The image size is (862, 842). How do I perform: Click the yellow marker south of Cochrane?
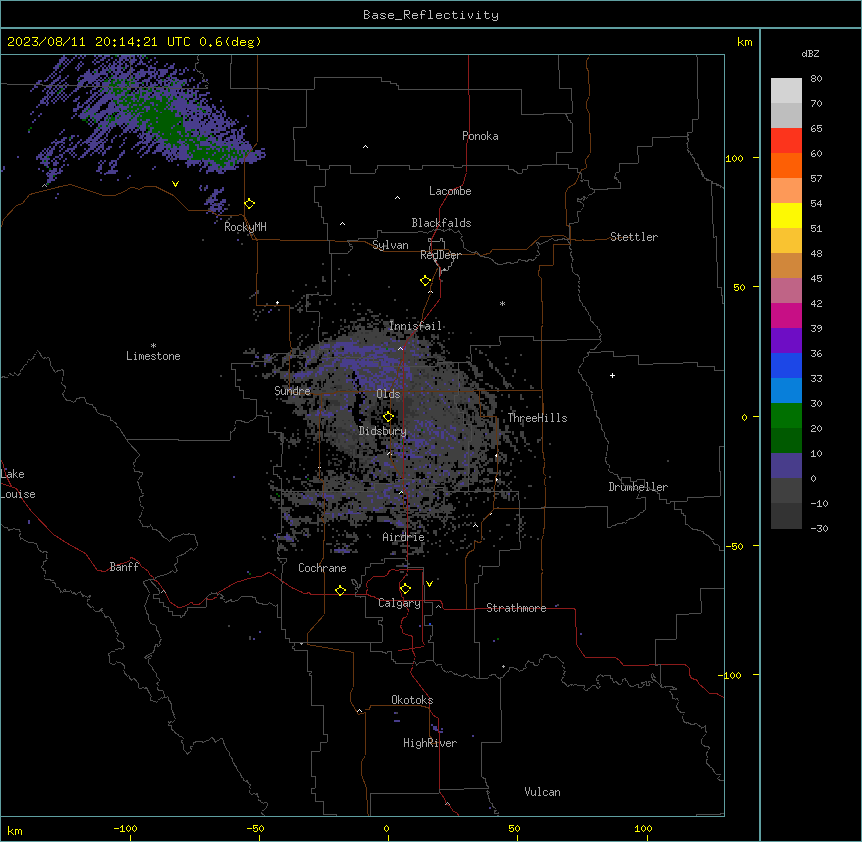[x=340, y=590]
